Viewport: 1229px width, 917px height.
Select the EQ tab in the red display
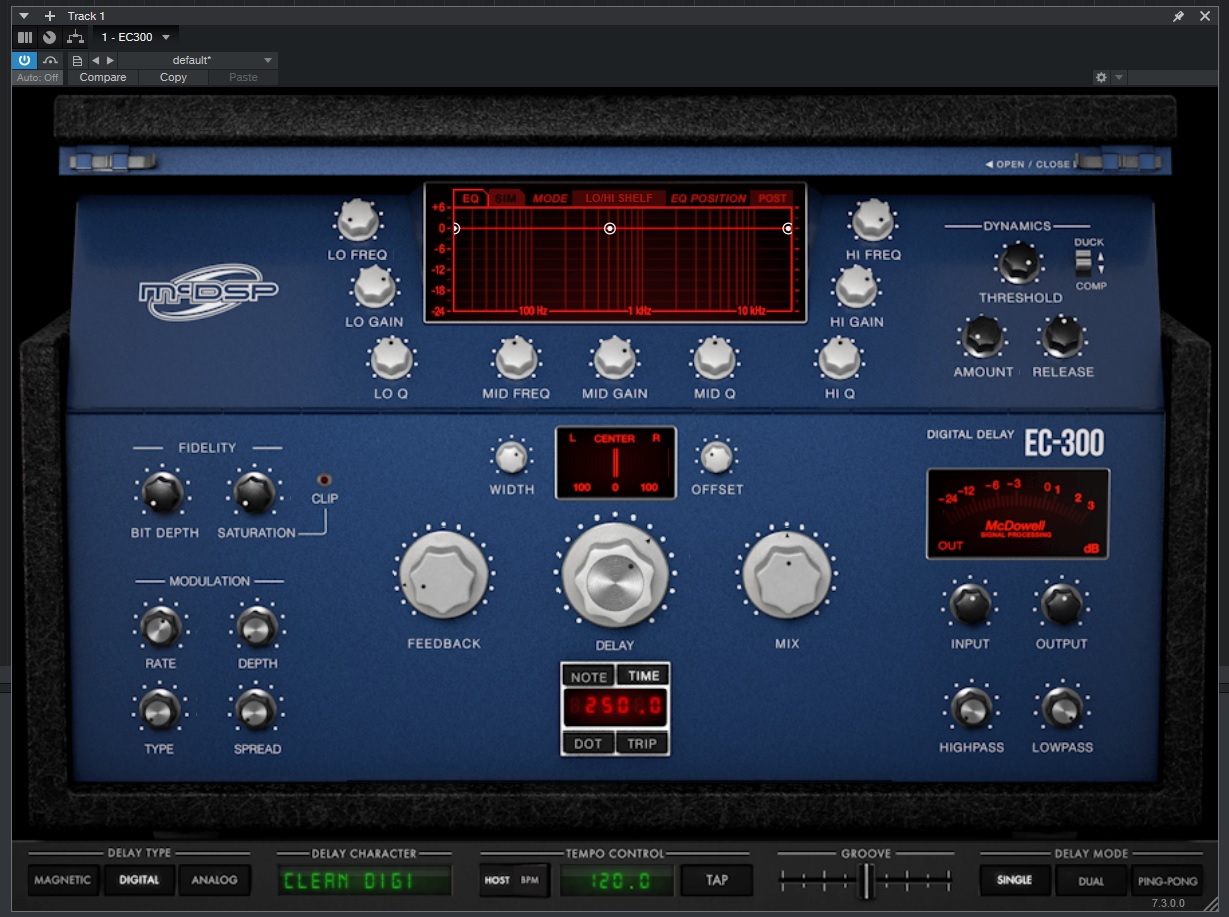[x=470, y=198]
